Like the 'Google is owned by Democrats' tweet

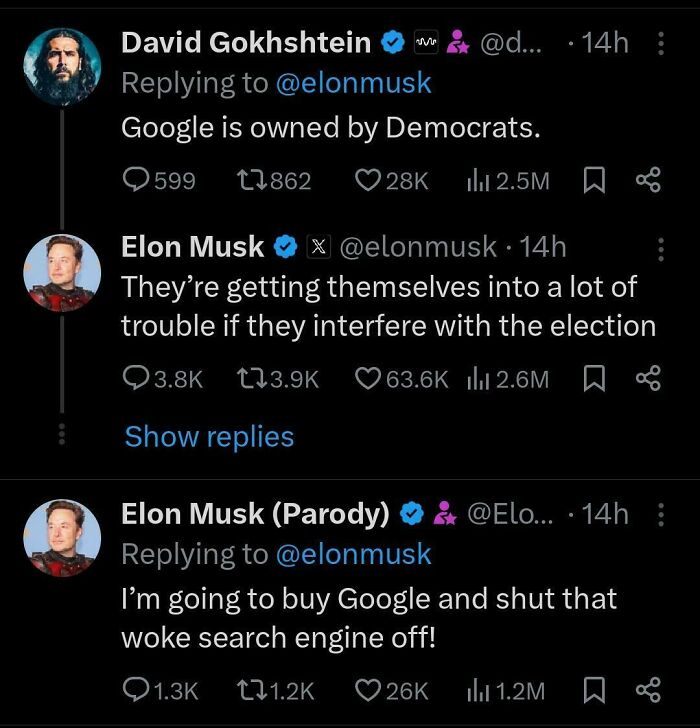point(370,180)
